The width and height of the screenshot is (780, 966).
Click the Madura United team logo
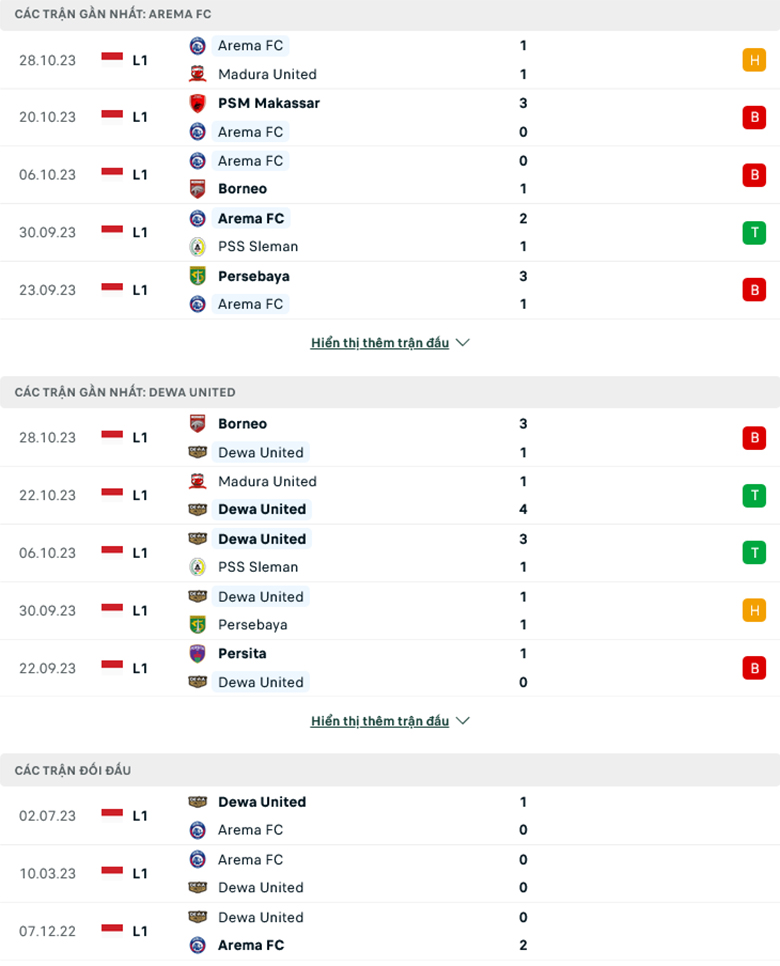pos(197,74)
